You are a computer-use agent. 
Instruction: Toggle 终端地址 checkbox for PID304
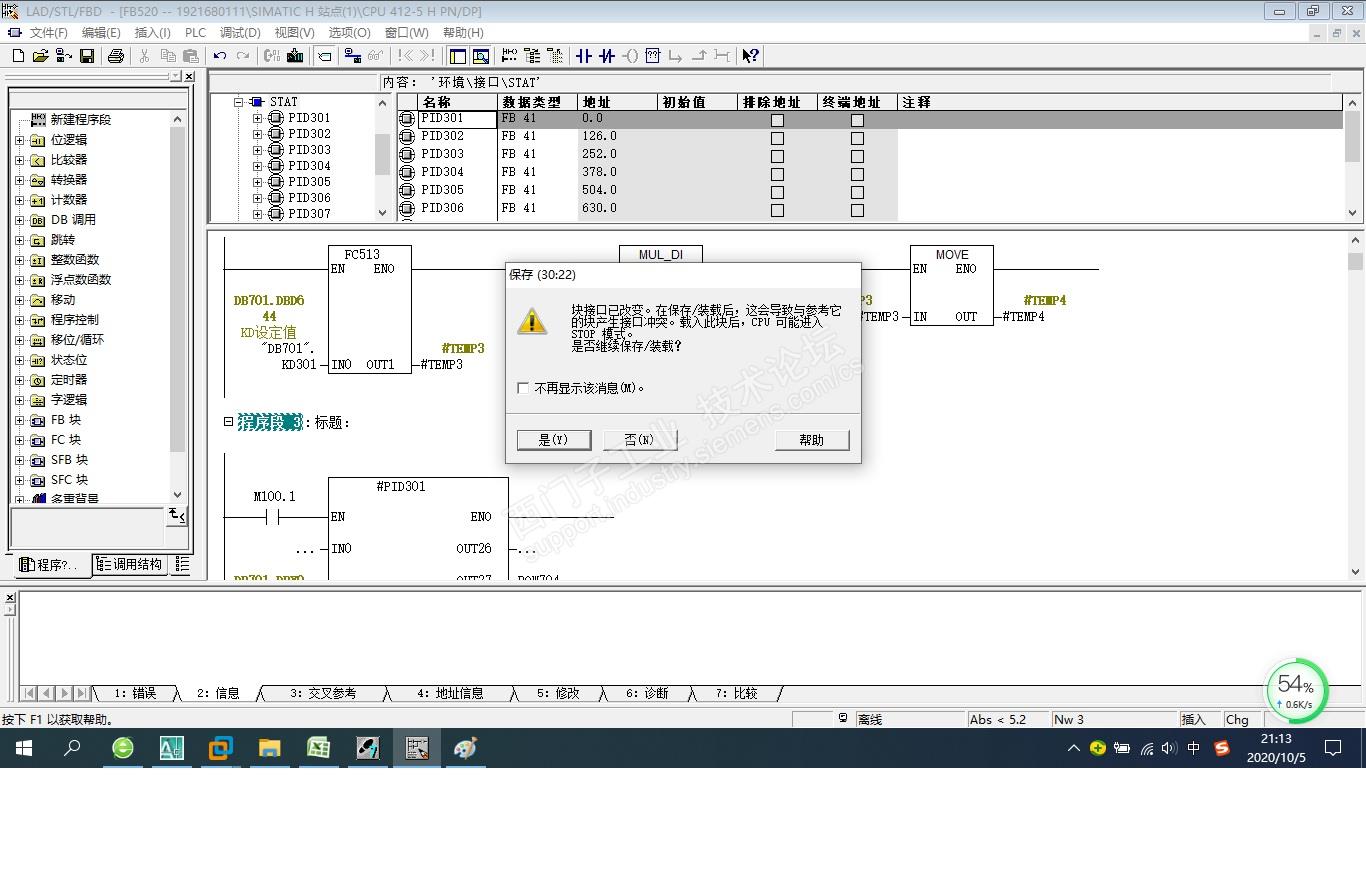857,174
